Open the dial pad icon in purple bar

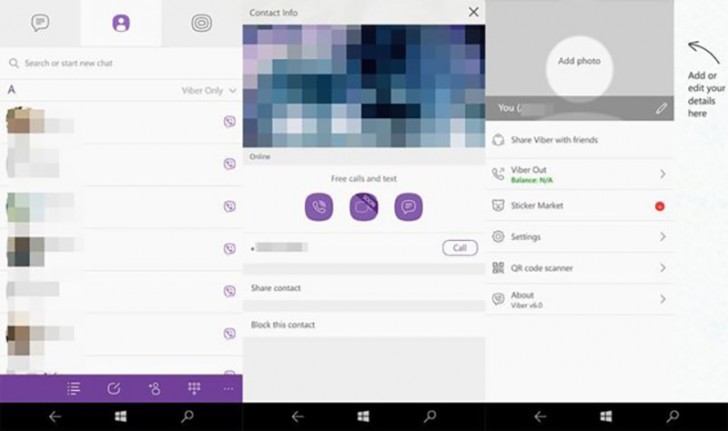coord(195,388)
